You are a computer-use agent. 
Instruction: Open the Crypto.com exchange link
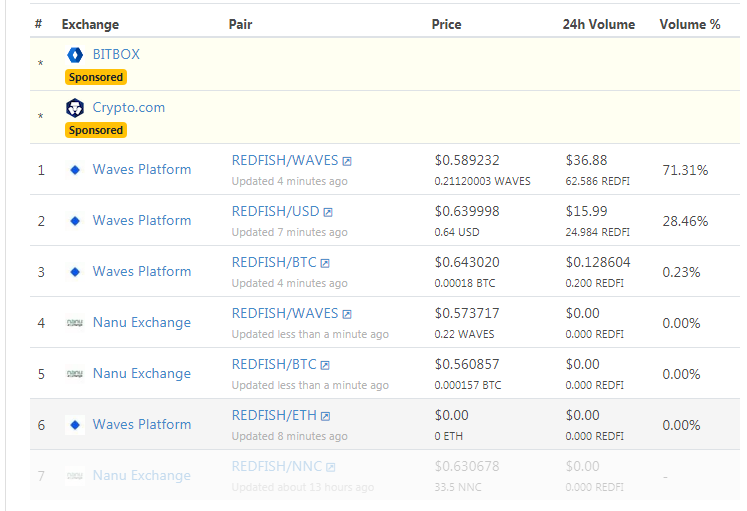[129, 108]
